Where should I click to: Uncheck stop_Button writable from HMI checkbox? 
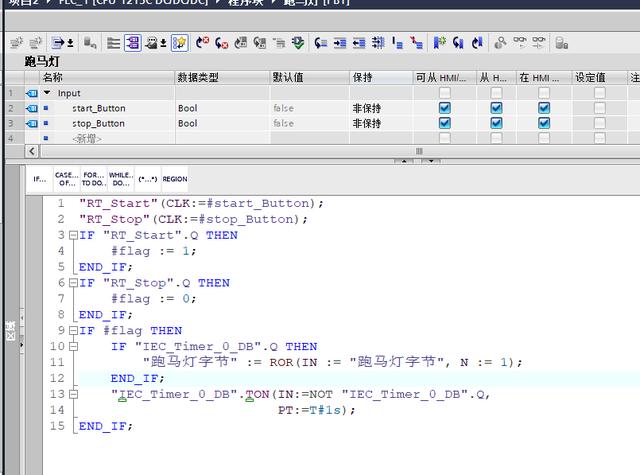click(496, 123)
